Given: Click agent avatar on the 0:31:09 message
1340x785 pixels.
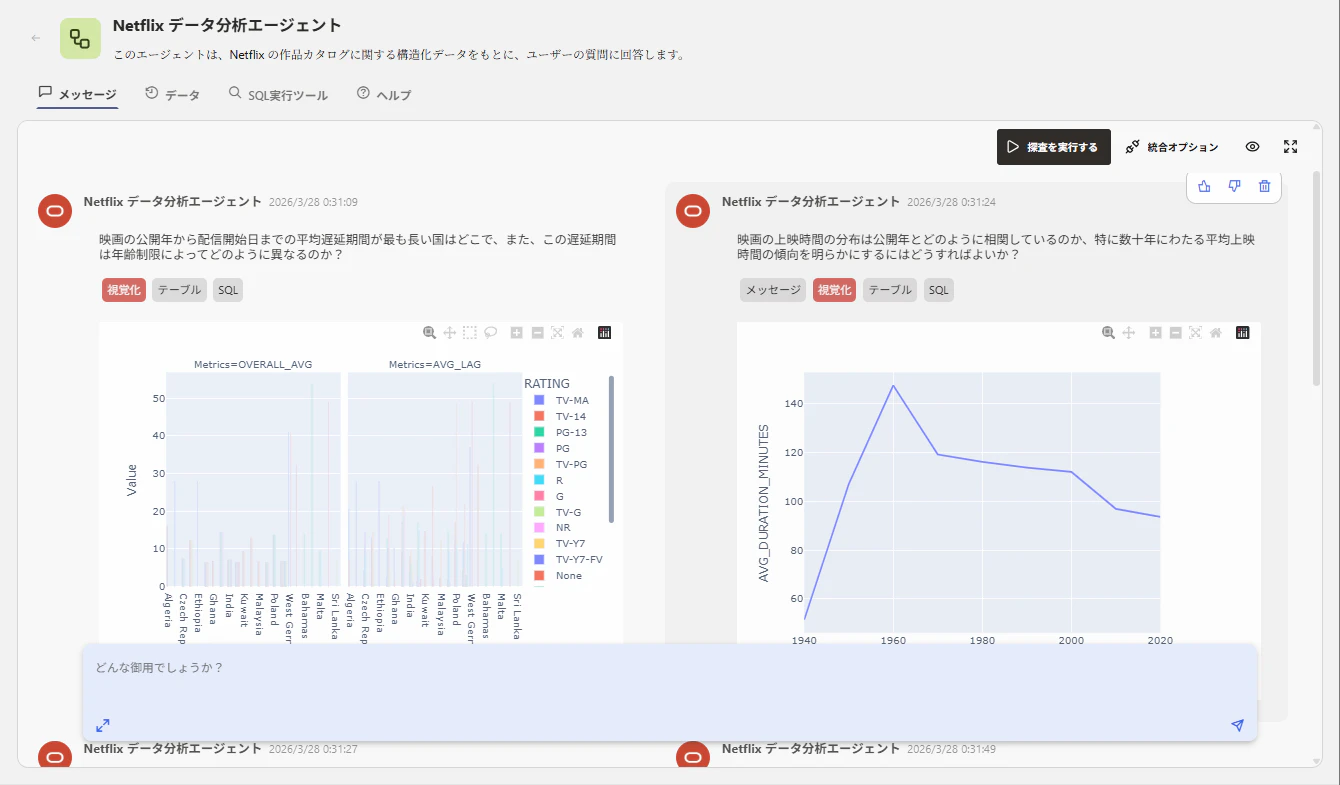Looking at the screenshot, I should (55, 211).
